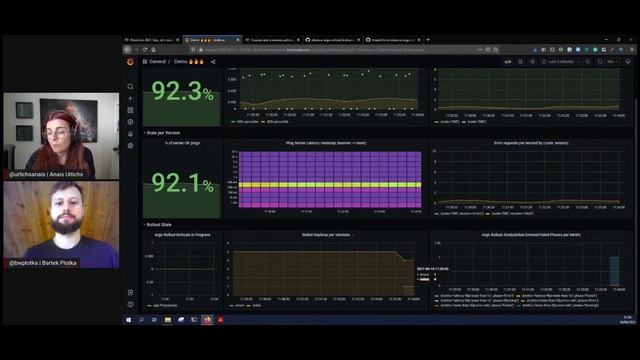640x360 pixels.
Task: Go to the browser home page icon
Action: click(153, 50)
